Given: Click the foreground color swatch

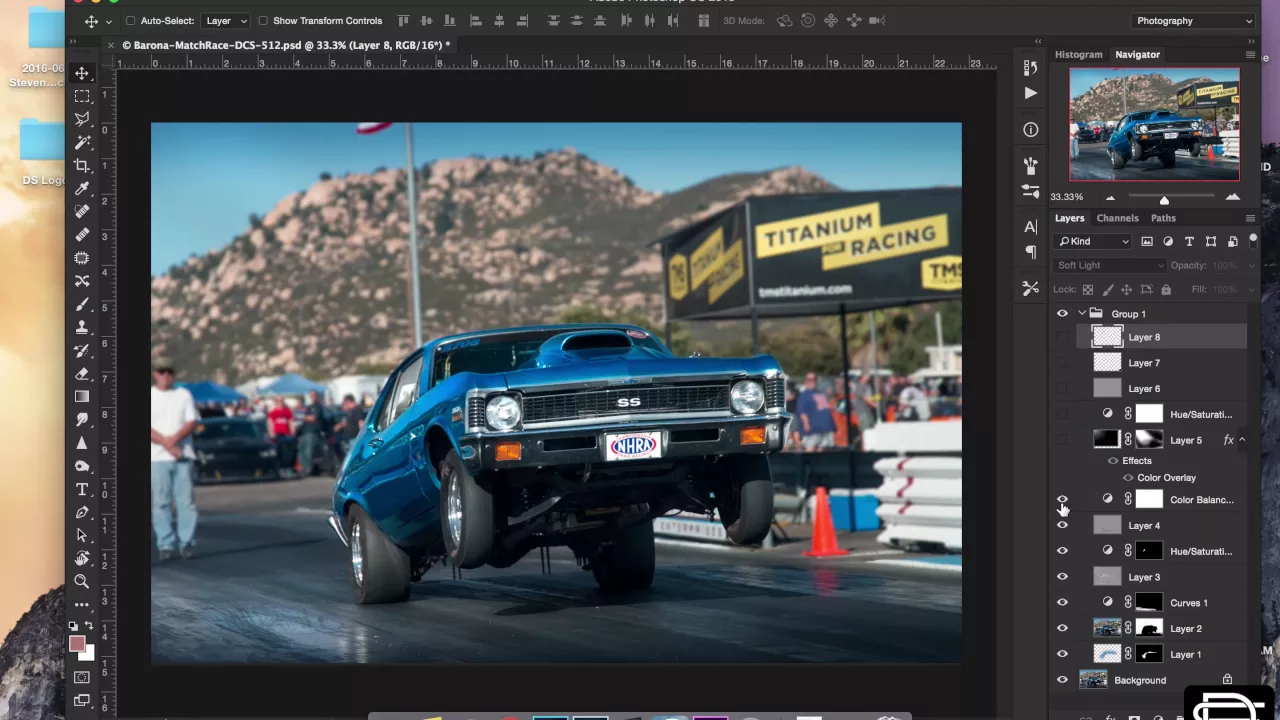Looking at the screenshot, I should click(x=77, y=644).
